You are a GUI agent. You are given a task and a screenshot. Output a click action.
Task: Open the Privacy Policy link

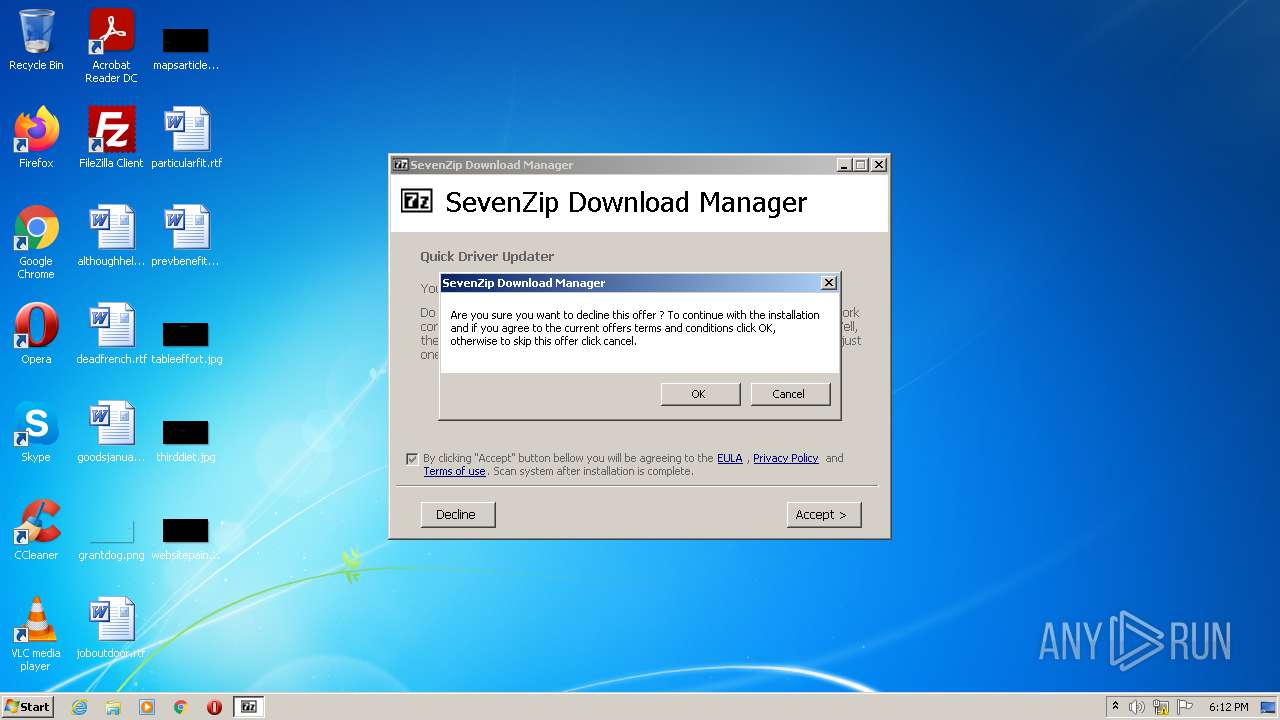[785, 458]
